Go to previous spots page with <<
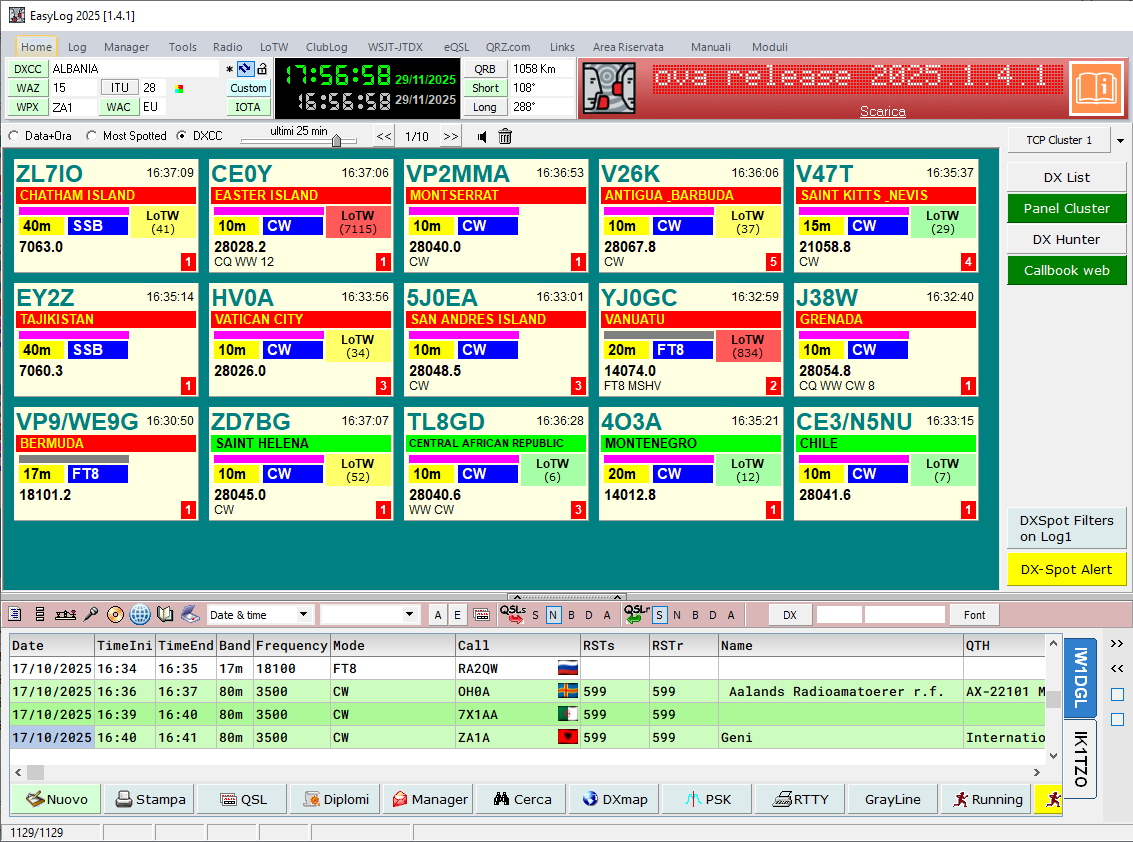This screenshot has height=842, width=1133. click(384, 137)
